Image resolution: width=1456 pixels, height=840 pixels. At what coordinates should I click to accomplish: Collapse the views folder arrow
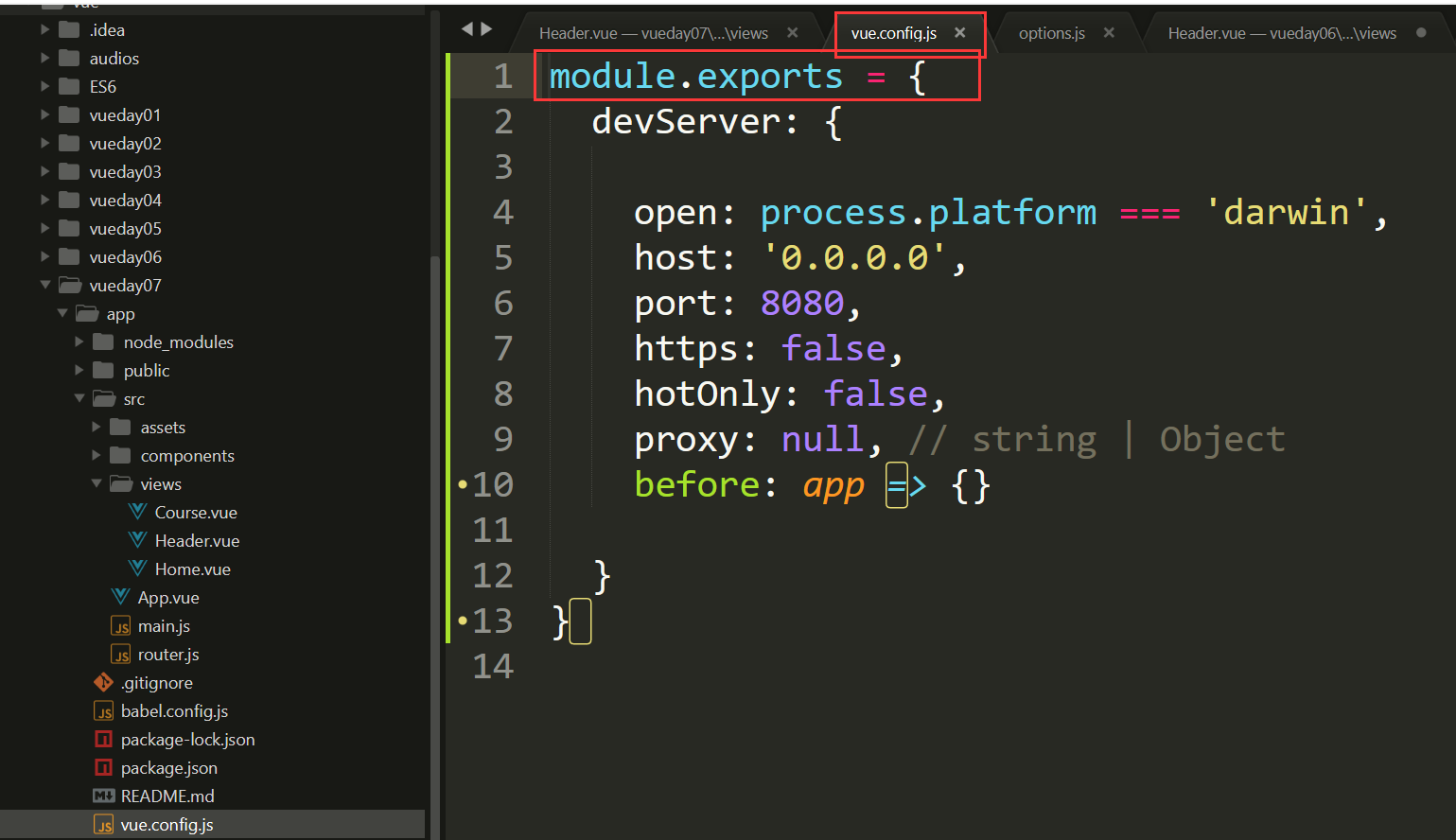[x=96, y=483]
